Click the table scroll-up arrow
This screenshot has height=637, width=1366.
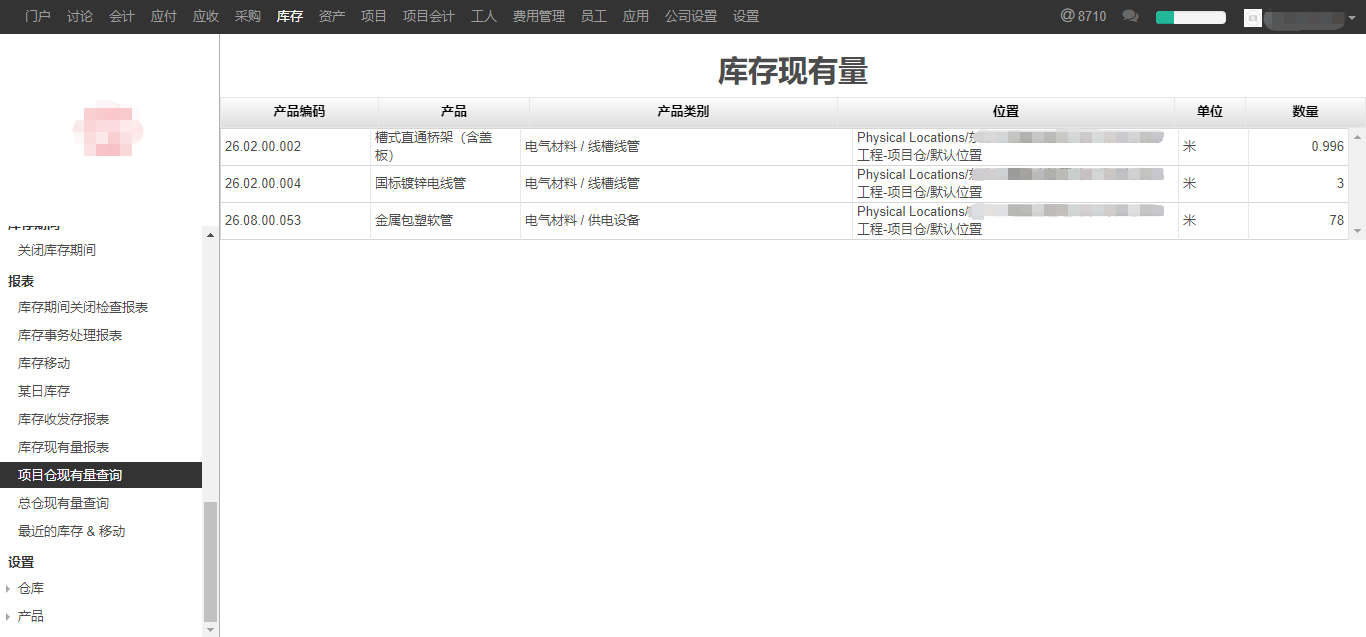pyautogui.click(x=1357, y=137)
